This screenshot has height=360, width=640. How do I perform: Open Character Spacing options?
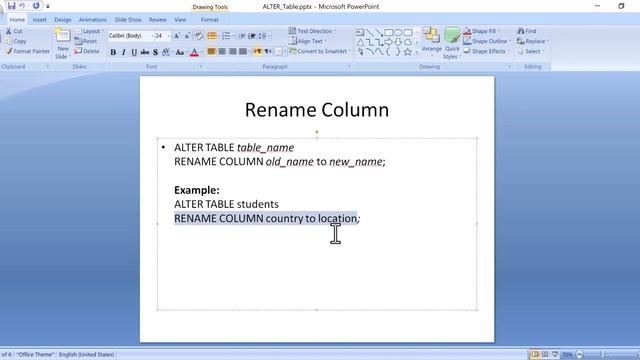tap(167, 52)
